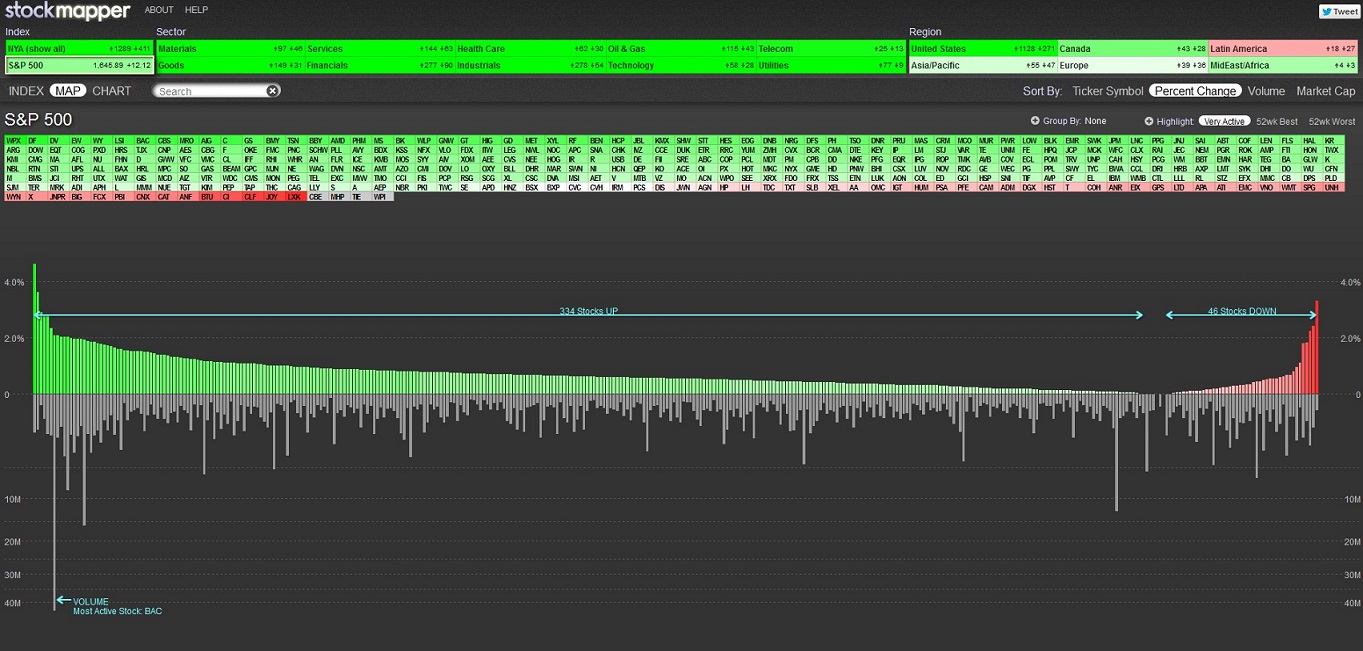Filter by Telecom sector
Screen dimensions: 1363x651
coord(831,48)
